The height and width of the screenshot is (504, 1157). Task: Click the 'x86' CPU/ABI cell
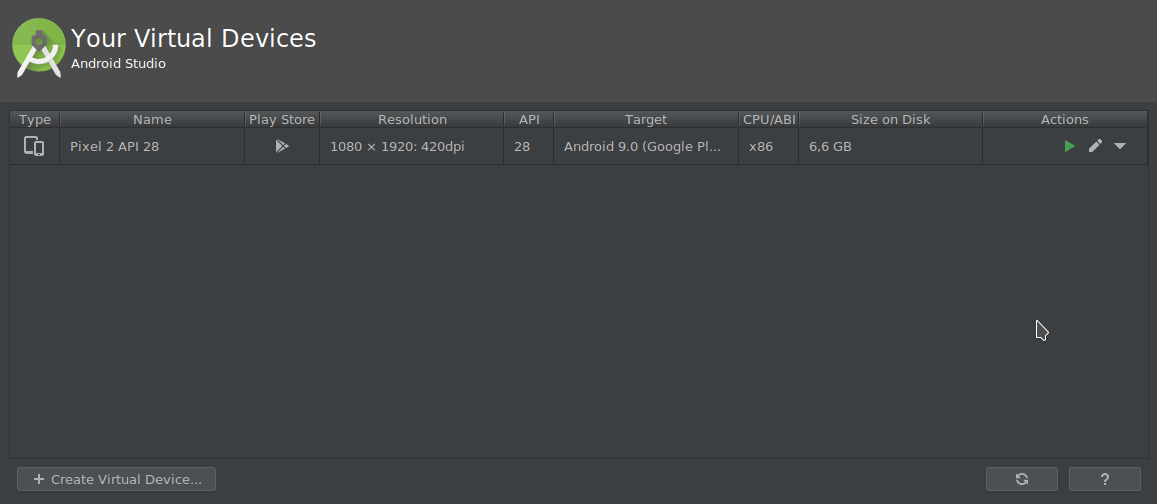[769, 146]
